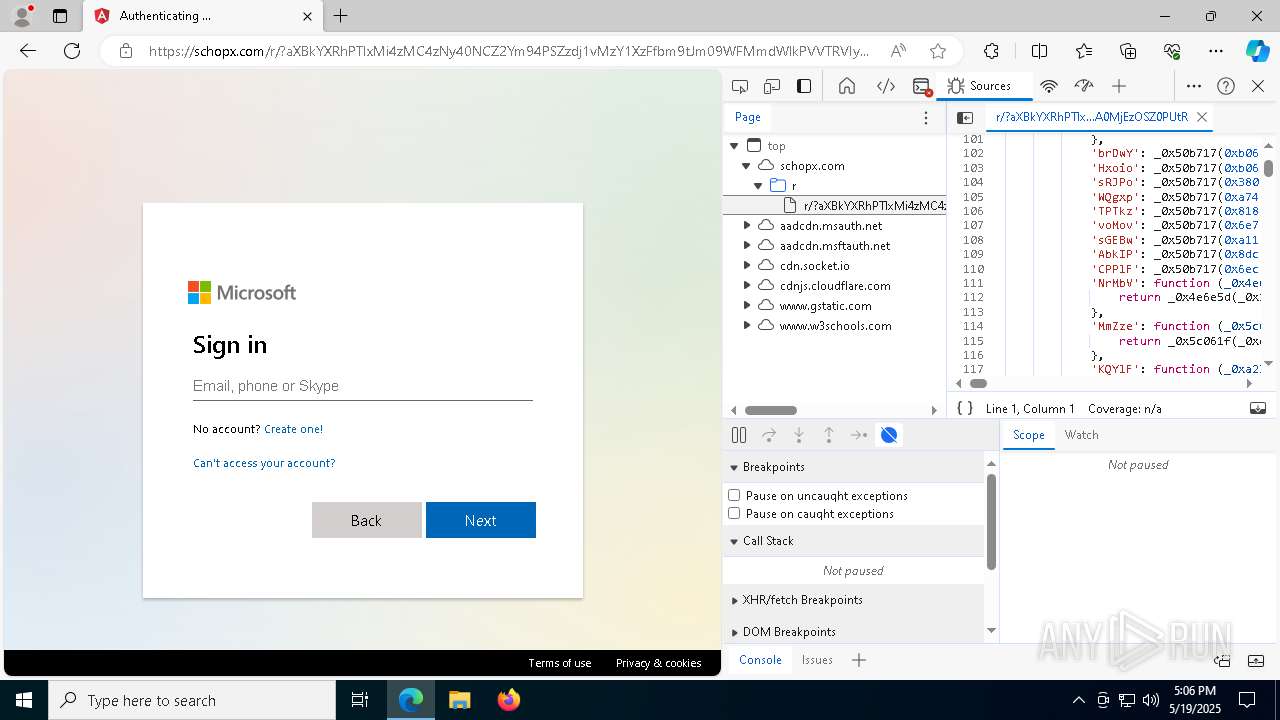Close the DevTools panel
This screenshot has width=1280, height=720.
(x=1258, y=86)
